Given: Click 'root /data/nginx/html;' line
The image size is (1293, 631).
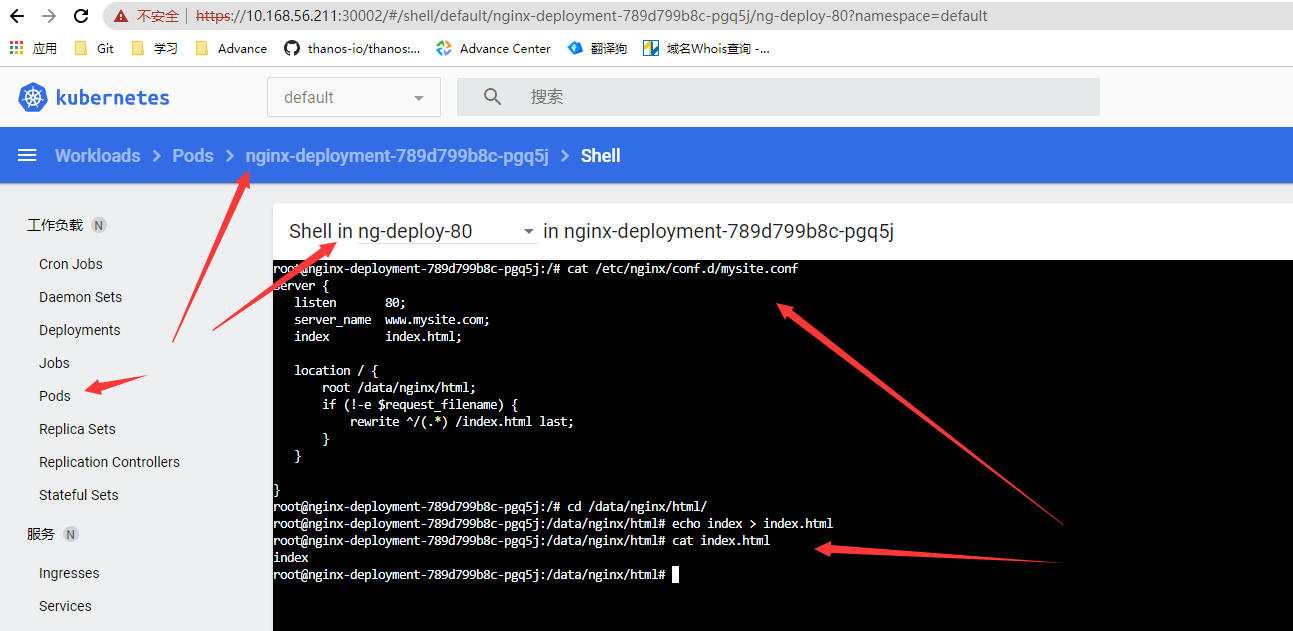Looking at the screenshot, I should [x=399, y=388].
